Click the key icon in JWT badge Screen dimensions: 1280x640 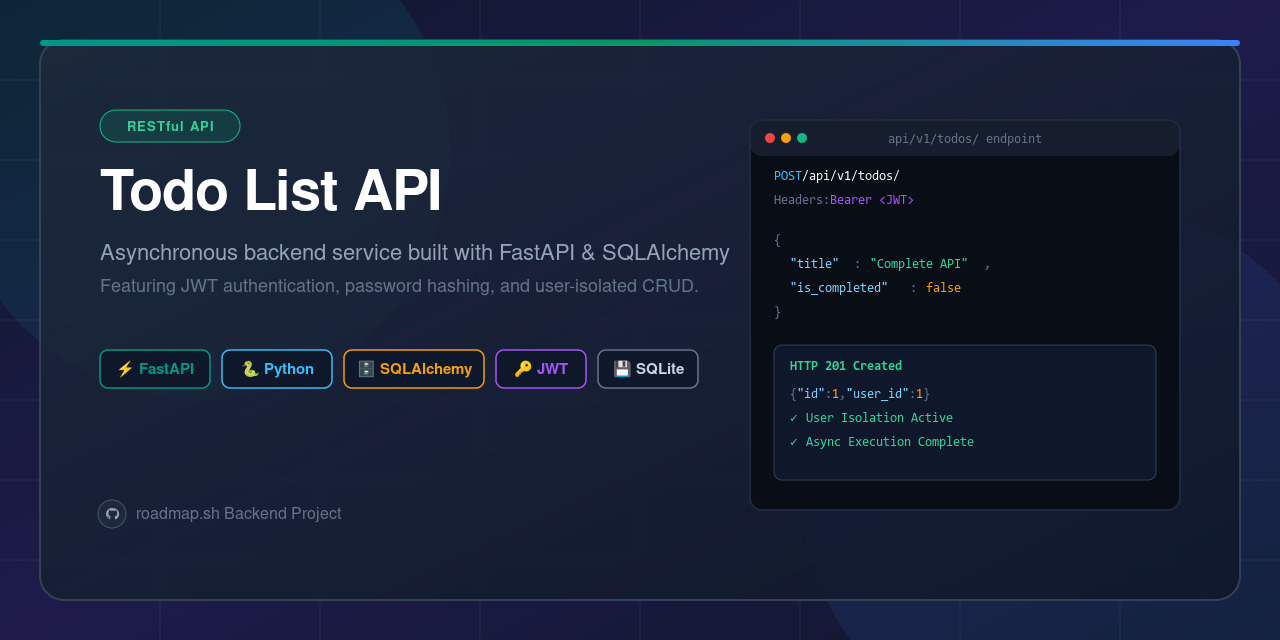tap(523, 369)
